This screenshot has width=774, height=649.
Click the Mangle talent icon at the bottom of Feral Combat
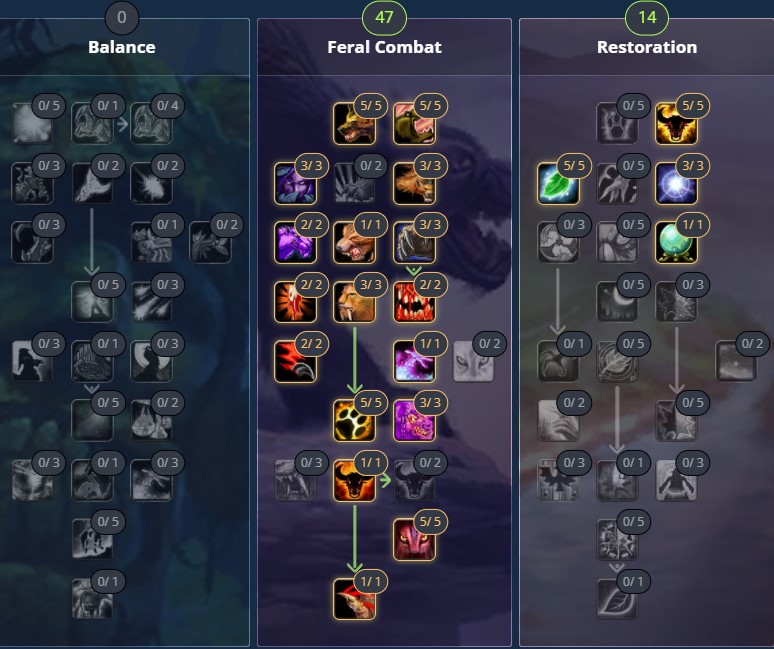(354, 599)
